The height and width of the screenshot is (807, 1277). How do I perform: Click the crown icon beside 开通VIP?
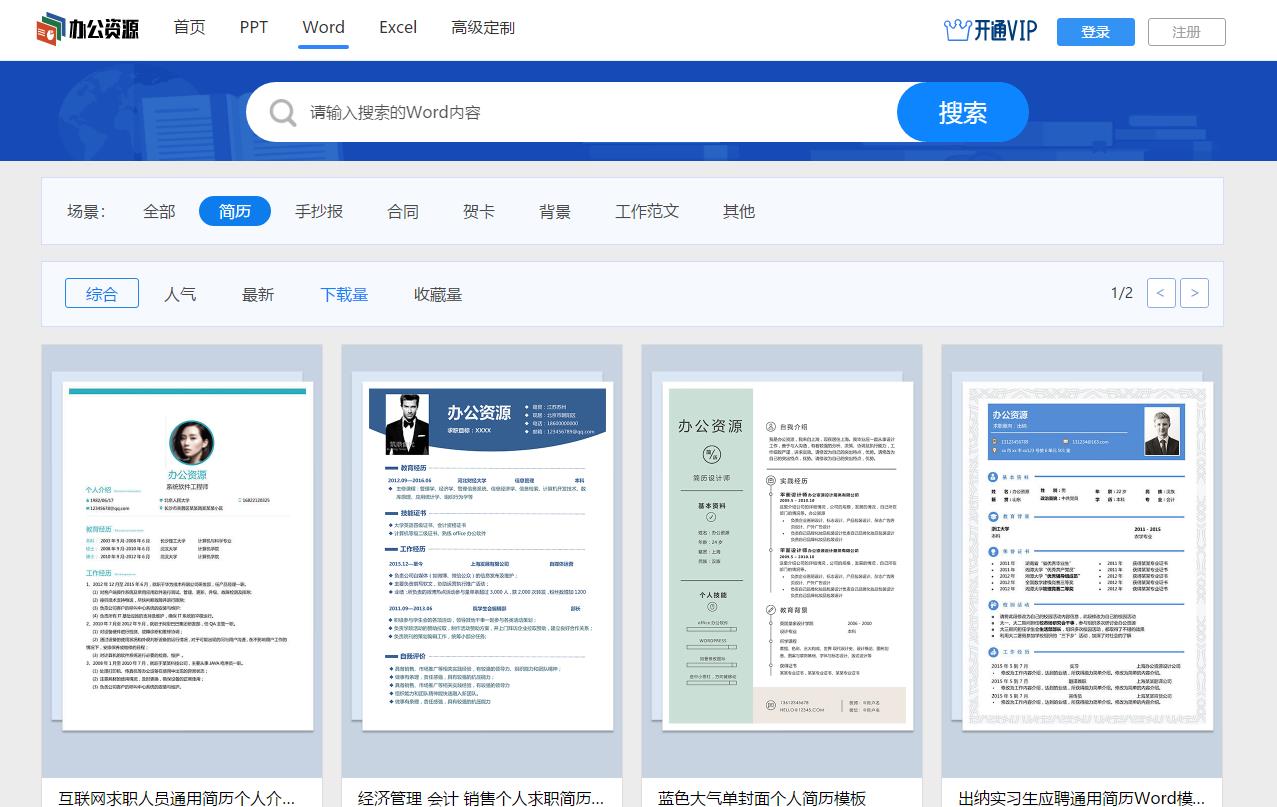point(957,30)
